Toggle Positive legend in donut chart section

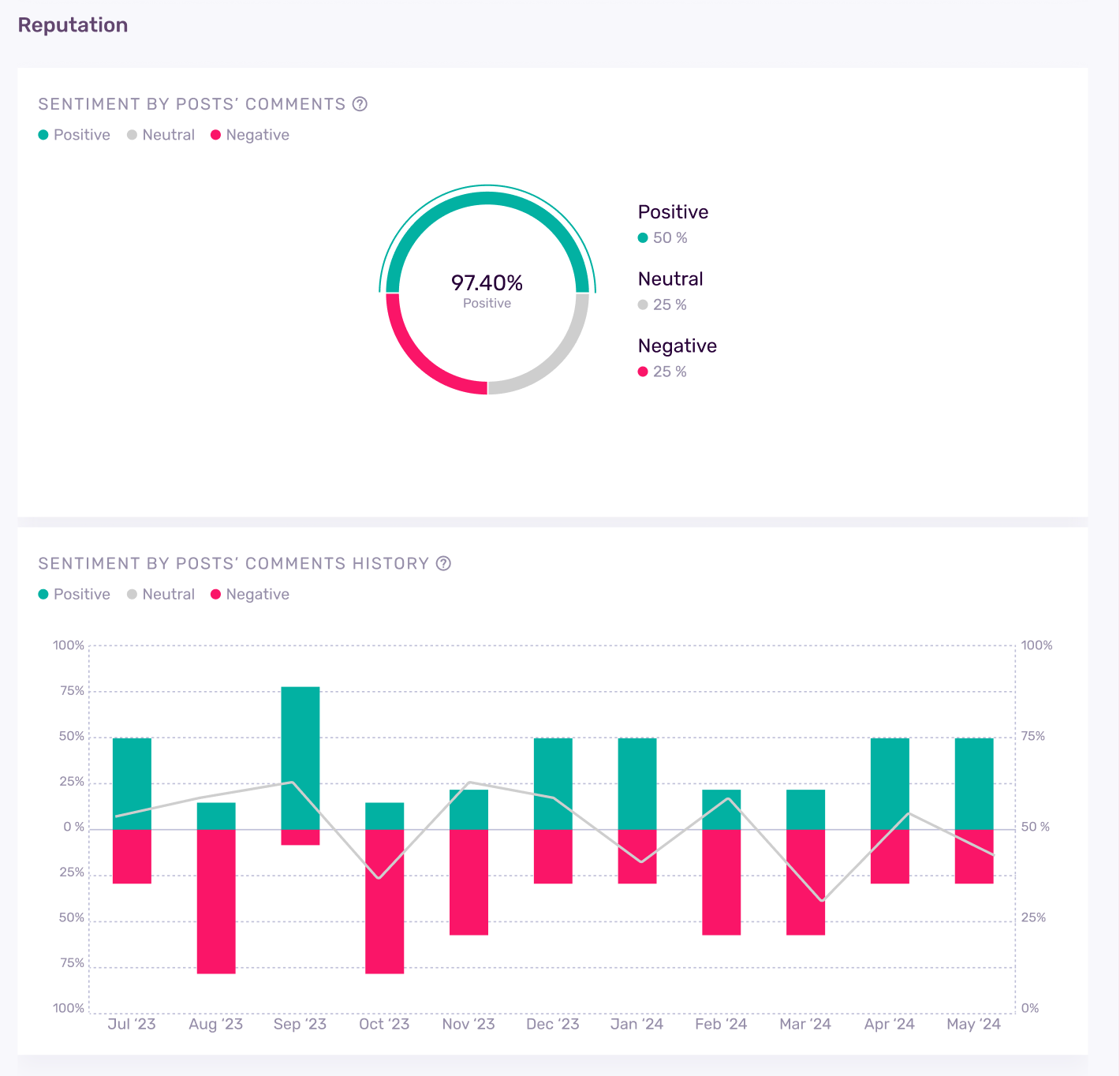(x=74, y=135)
